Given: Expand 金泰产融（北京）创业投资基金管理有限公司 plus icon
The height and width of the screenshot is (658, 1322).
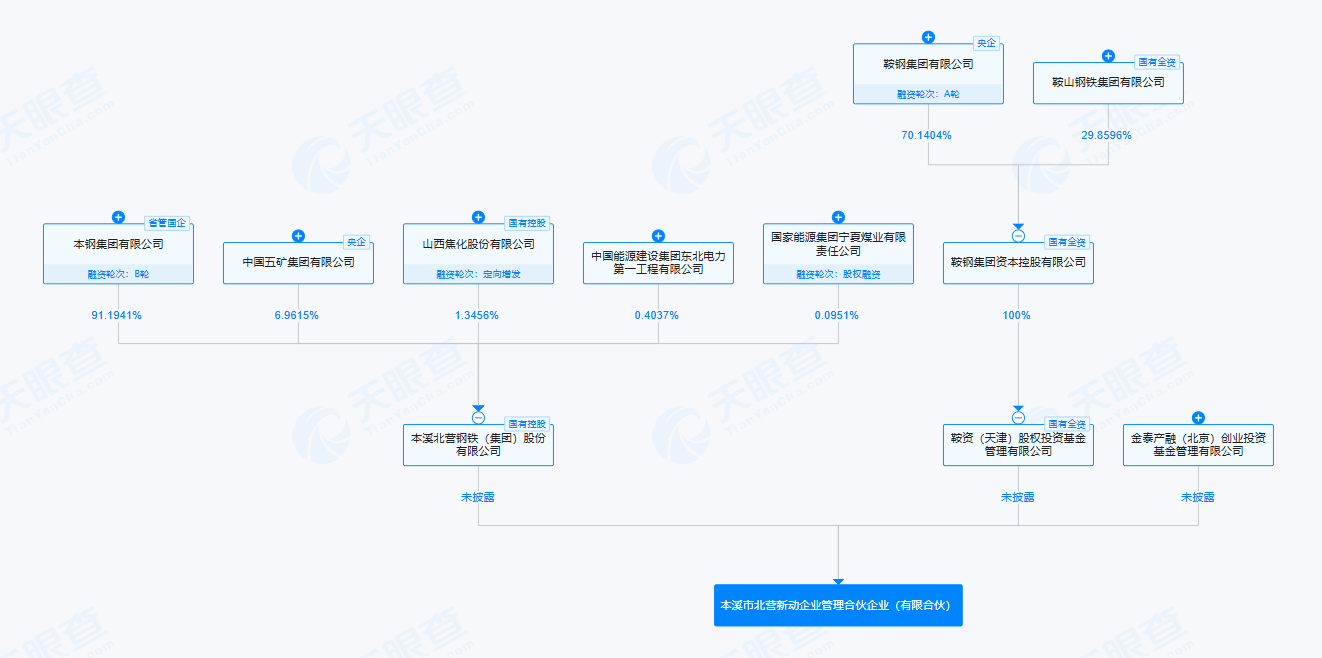Looking at the screenshot, I should click(1198, 418).
